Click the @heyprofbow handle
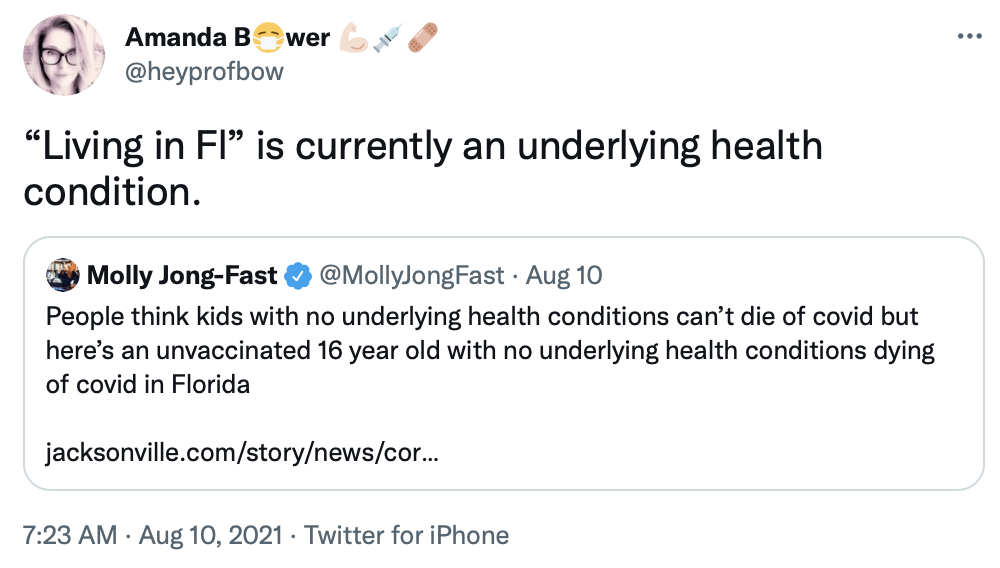1000x568 pixels. click(204, 71)
